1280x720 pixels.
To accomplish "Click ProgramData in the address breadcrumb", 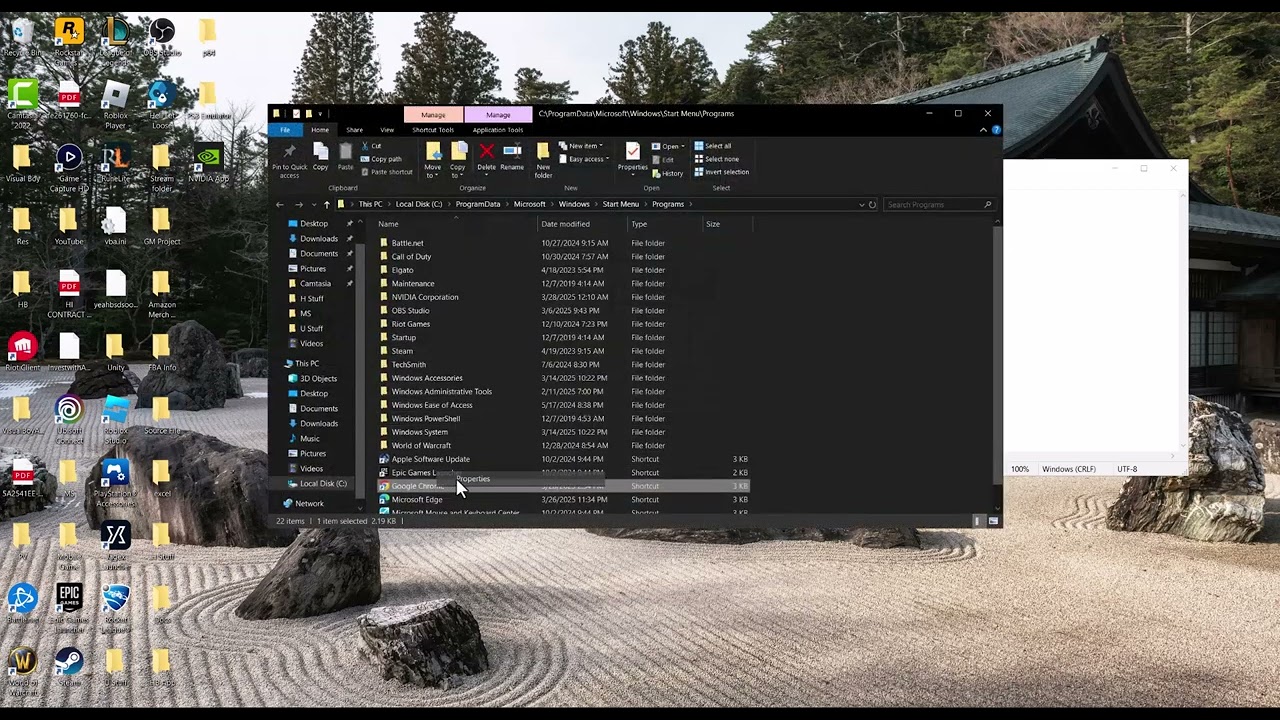I will click(x=478, y=204).
